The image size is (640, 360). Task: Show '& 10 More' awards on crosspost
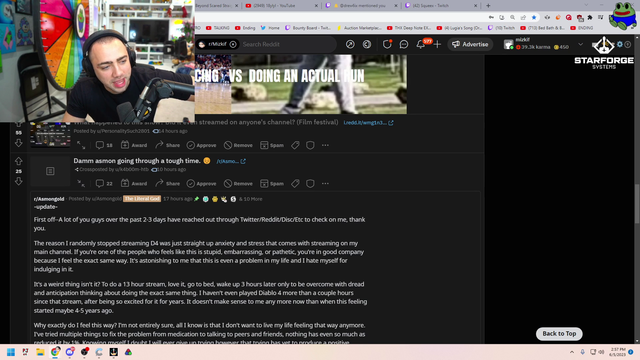coord(251,199)
